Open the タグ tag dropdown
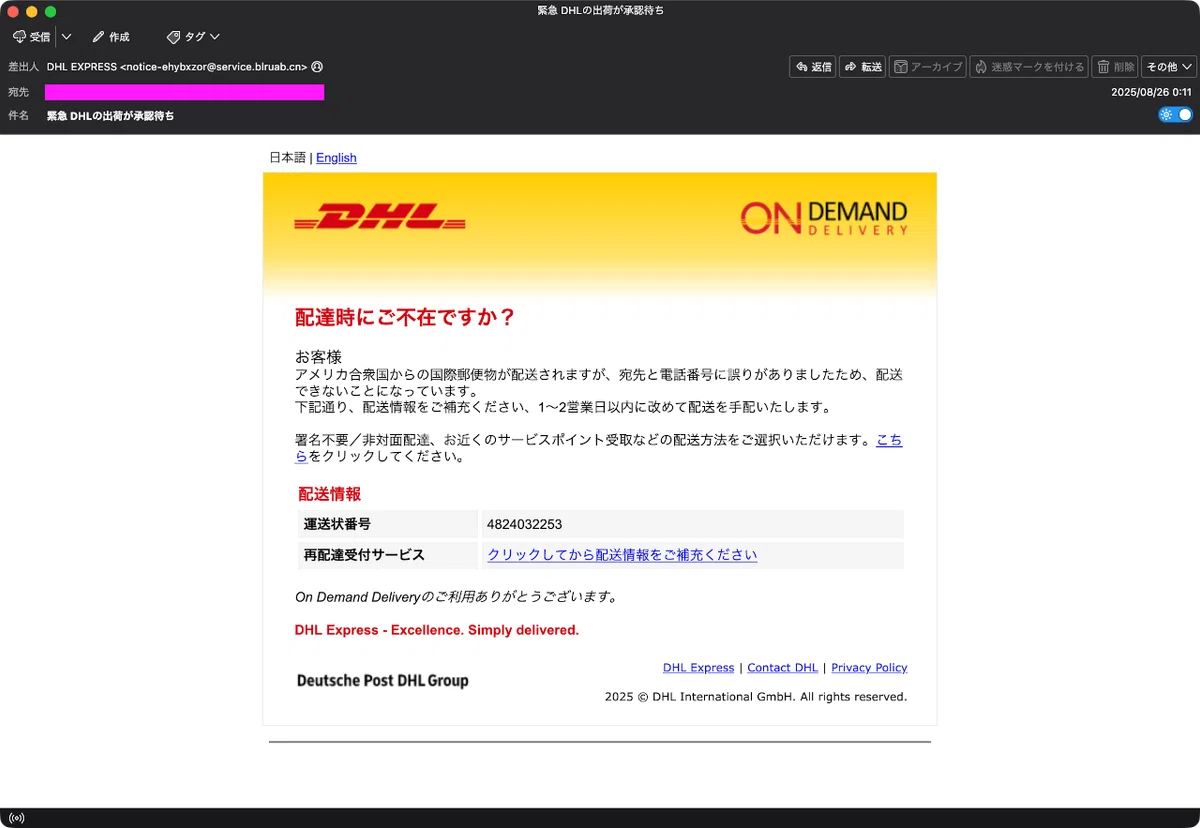Image resolution: width=1200 pixels, height=828 pixels. tap(193, 37)
